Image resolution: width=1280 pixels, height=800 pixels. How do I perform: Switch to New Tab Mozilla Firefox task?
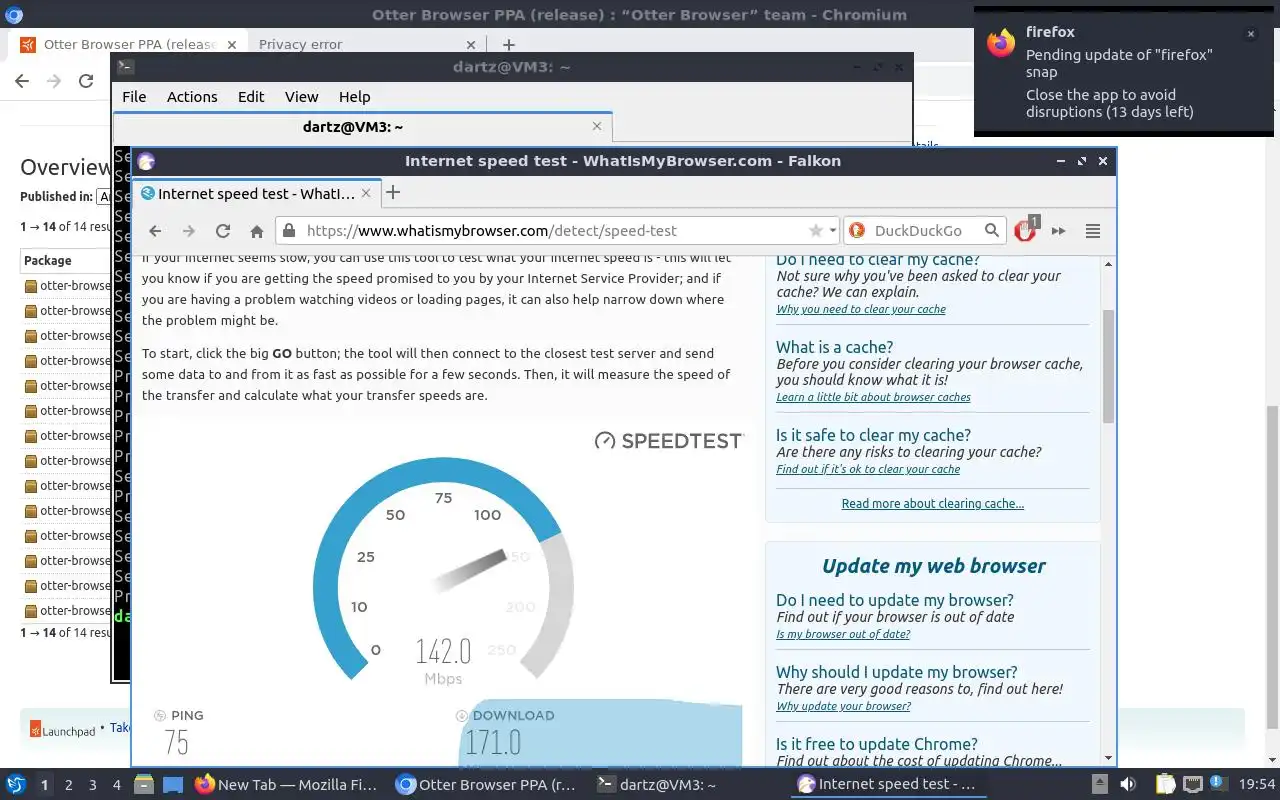click(x=288, y=785)
